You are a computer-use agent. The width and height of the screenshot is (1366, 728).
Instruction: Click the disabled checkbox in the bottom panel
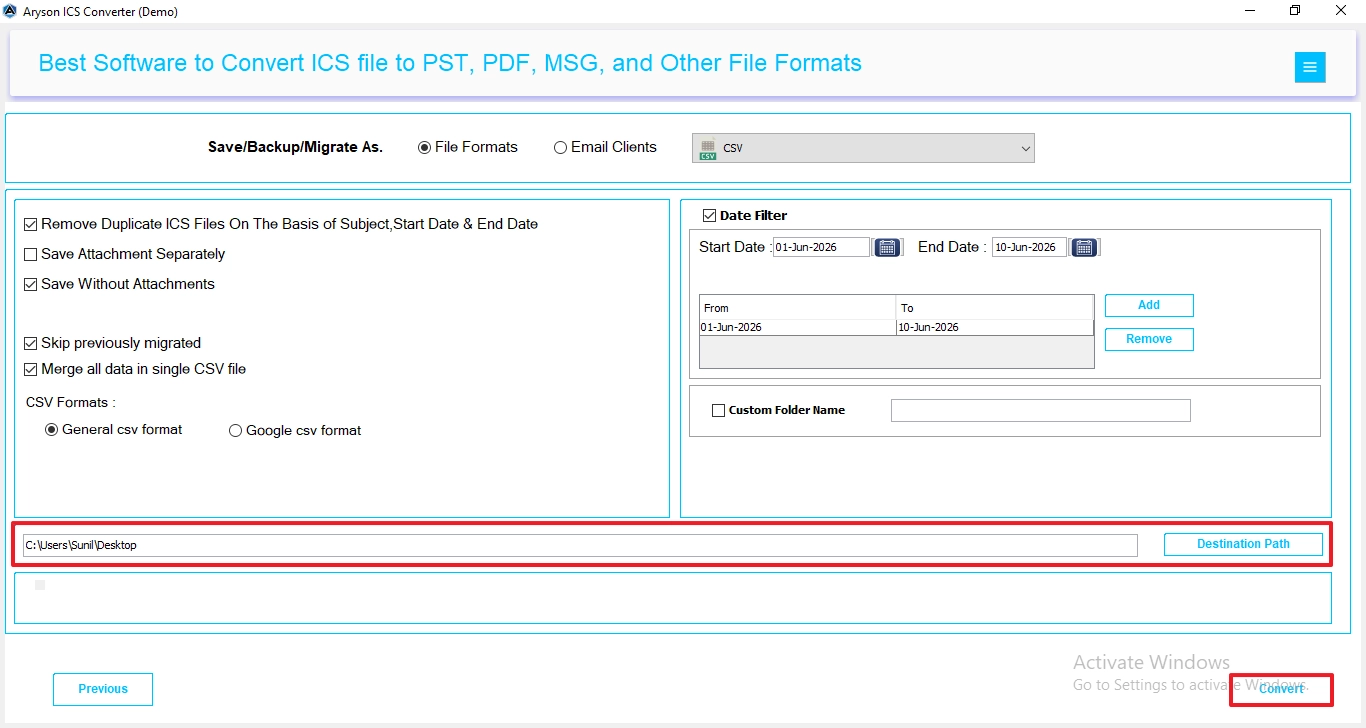pyautogui.click(x=40, y=585)
